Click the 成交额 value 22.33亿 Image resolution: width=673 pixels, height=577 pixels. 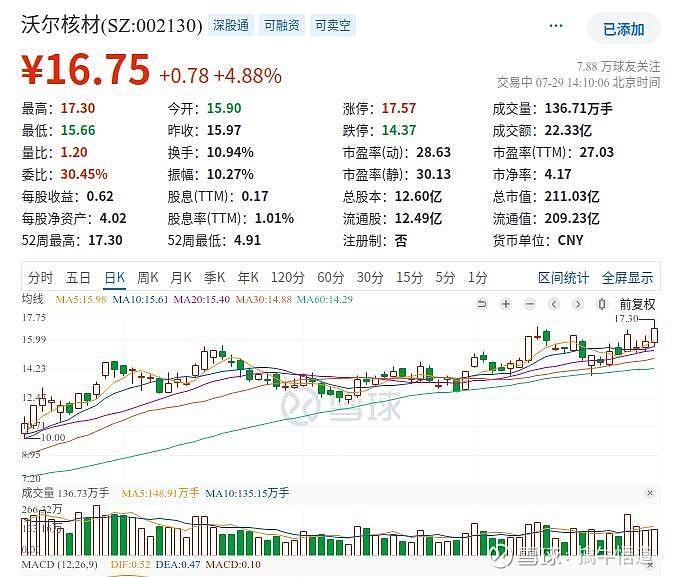tap(568, 130)
